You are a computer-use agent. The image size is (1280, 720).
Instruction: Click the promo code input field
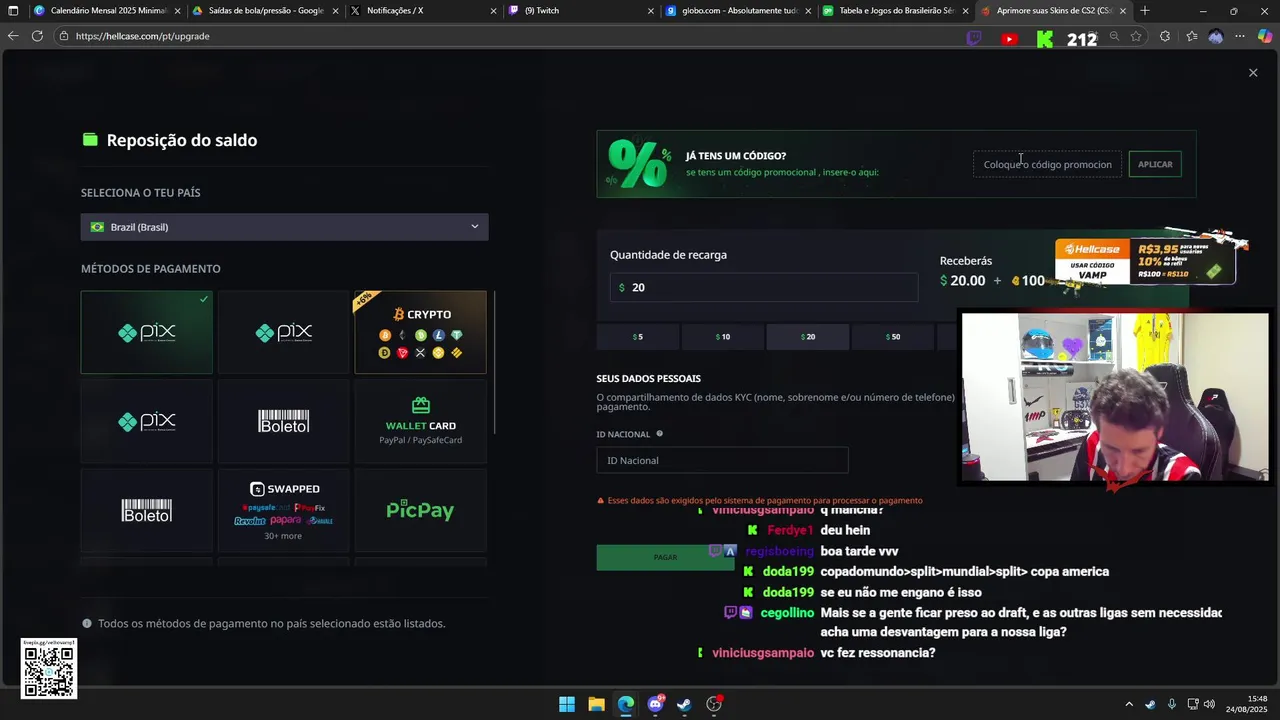[1047, 164]
